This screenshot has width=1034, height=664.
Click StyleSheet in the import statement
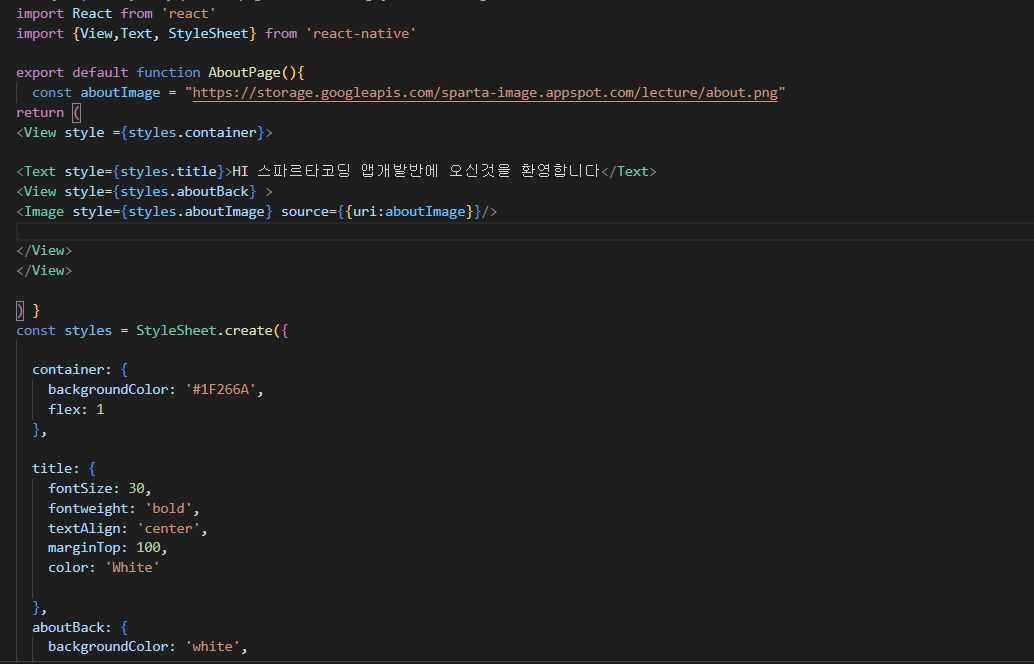208,34
